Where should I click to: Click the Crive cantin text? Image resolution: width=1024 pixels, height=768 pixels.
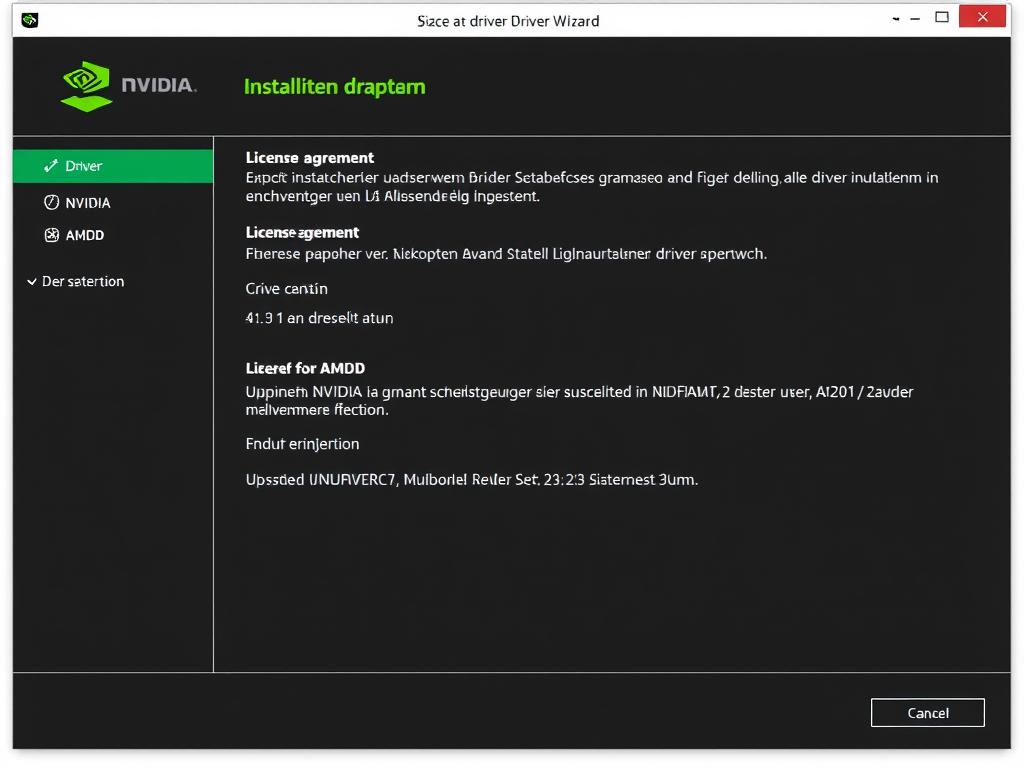tap(287, 289)
